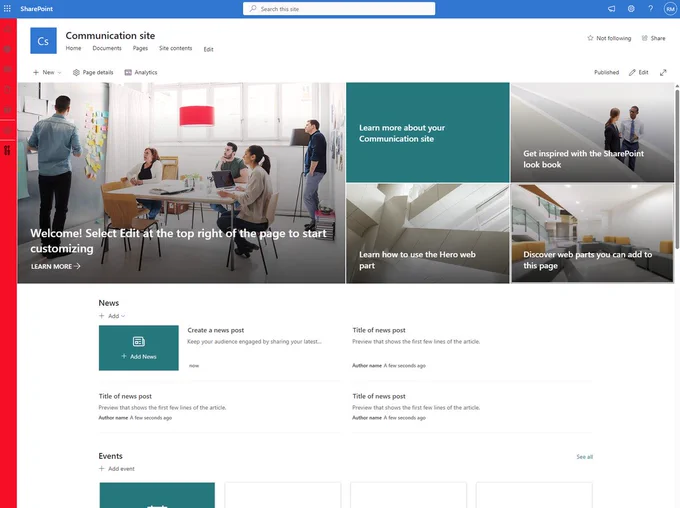Open the welcome hero image tile
The image size is (680, 508).
coord(181,183)
